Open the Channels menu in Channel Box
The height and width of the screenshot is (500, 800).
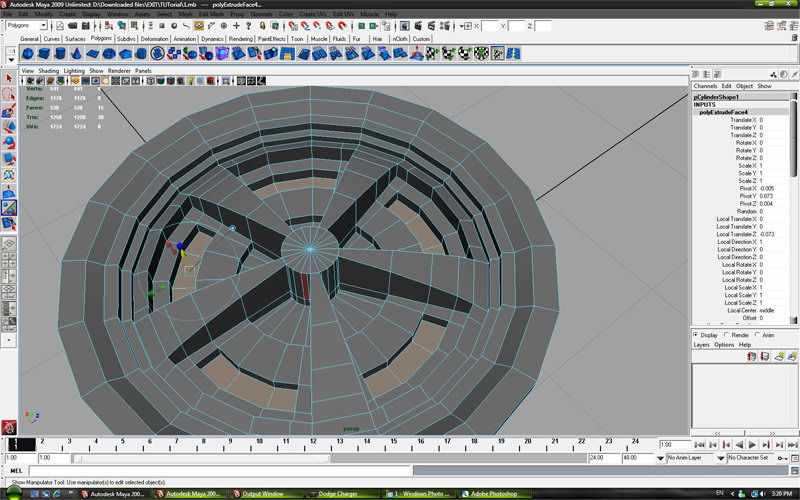pyautogui.click(x=705, y=86)
